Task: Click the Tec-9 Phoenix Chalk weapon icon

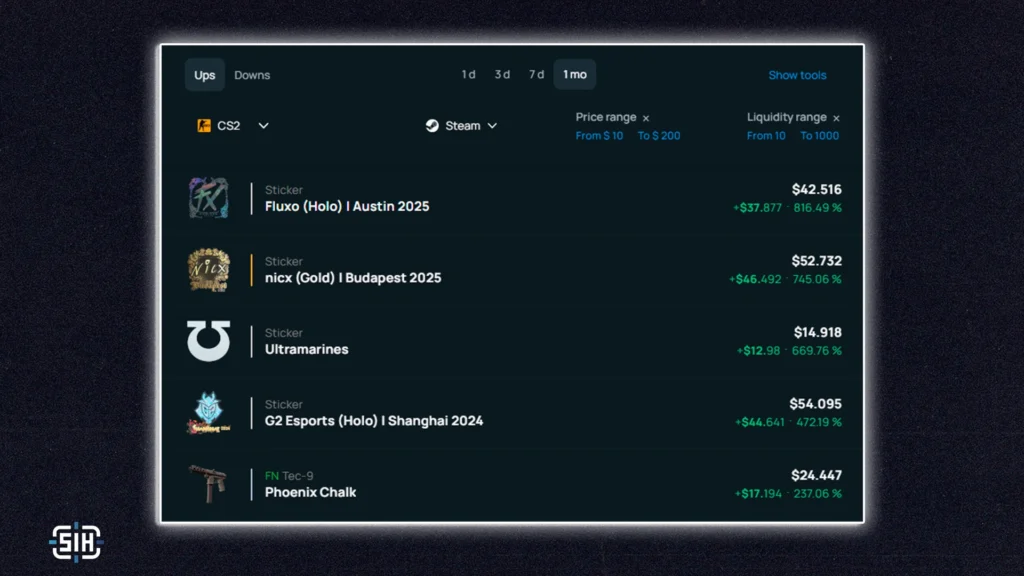Action: [208, 484]
